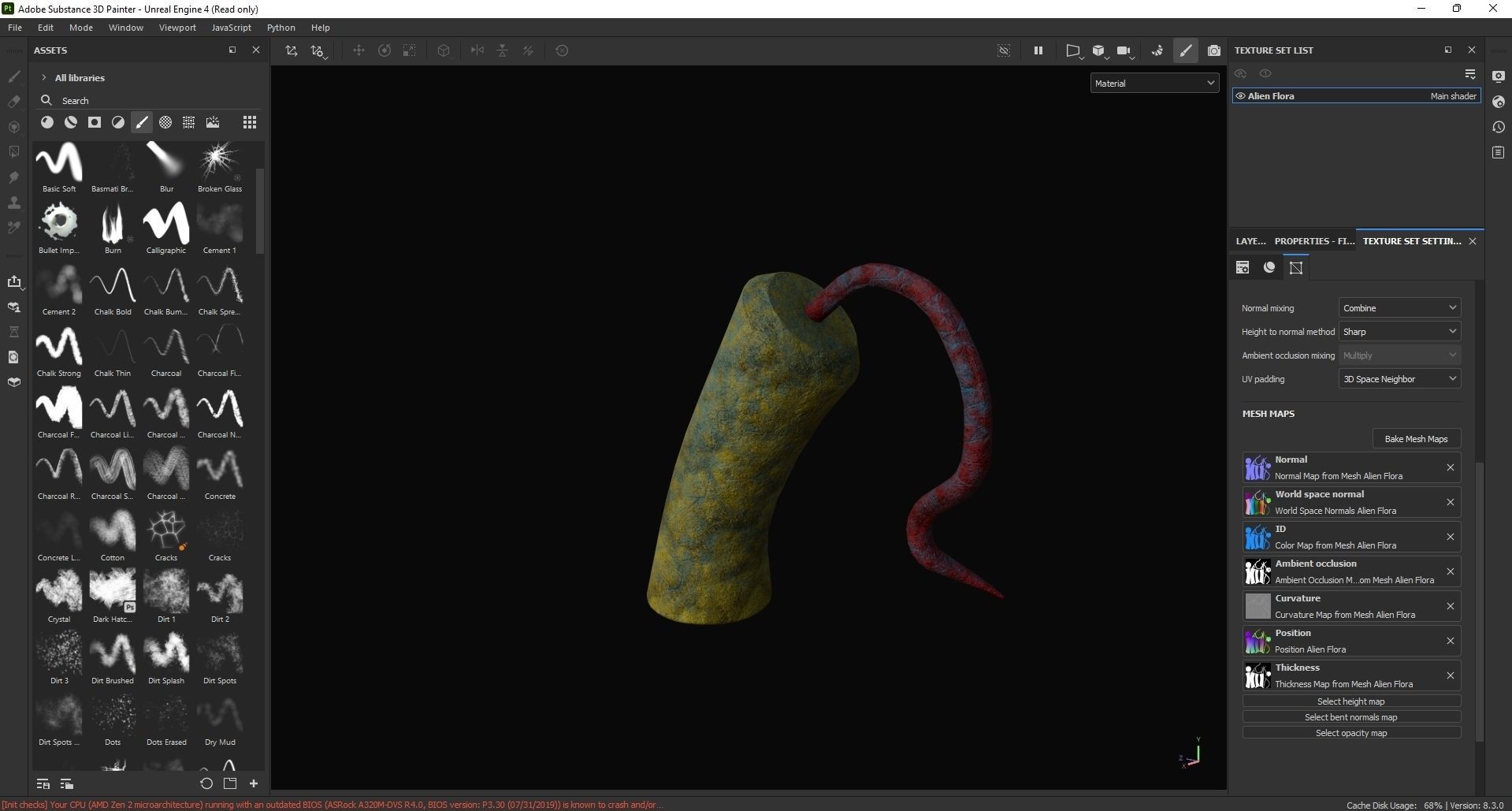
Task: Switch to the paint brush rendering mode
Action: 1186,50
